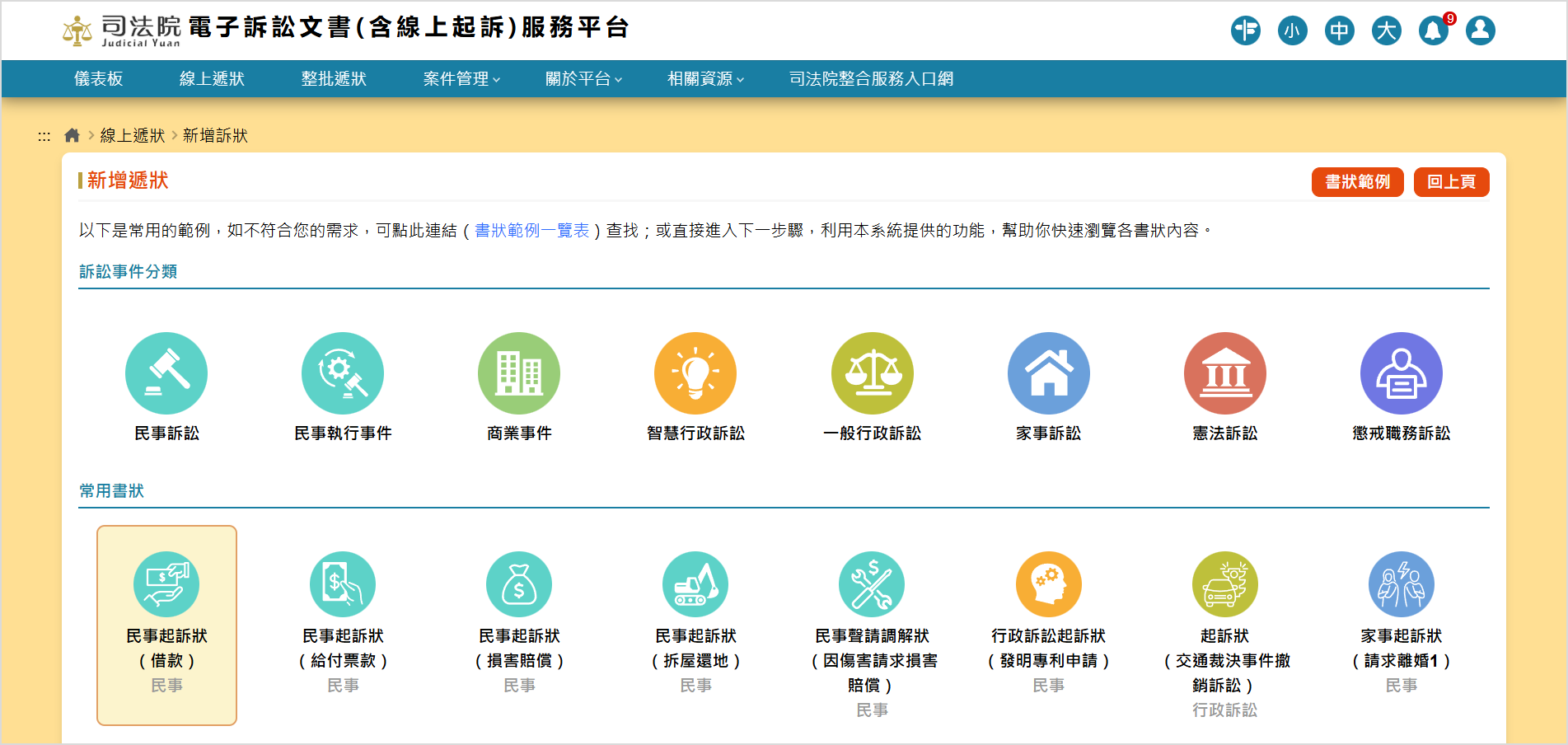
Task: Expand the 案件管理 dropdown menu
Action: 461,79
